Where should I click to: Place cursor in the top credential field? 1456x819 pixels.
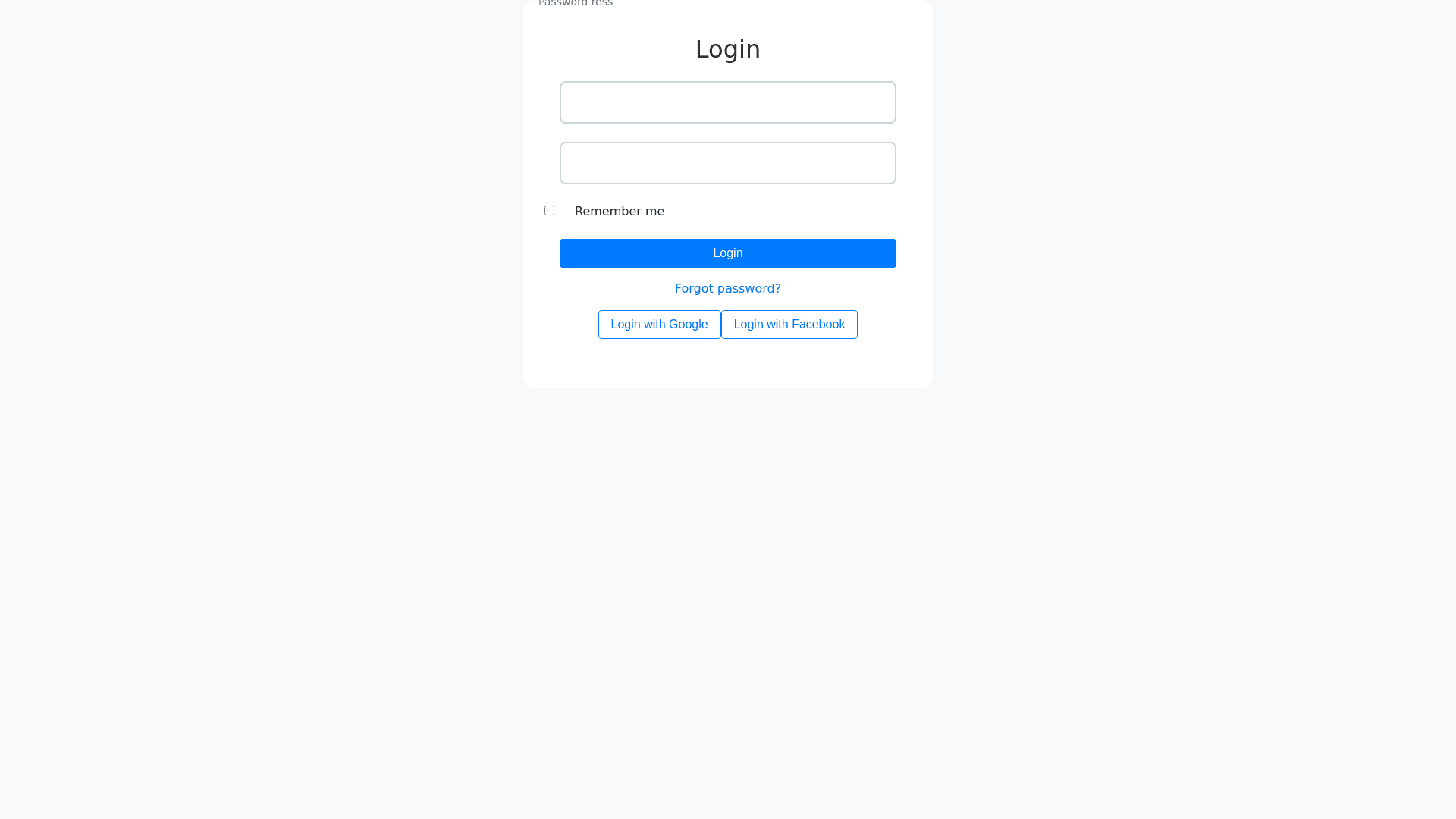[728, 102]
